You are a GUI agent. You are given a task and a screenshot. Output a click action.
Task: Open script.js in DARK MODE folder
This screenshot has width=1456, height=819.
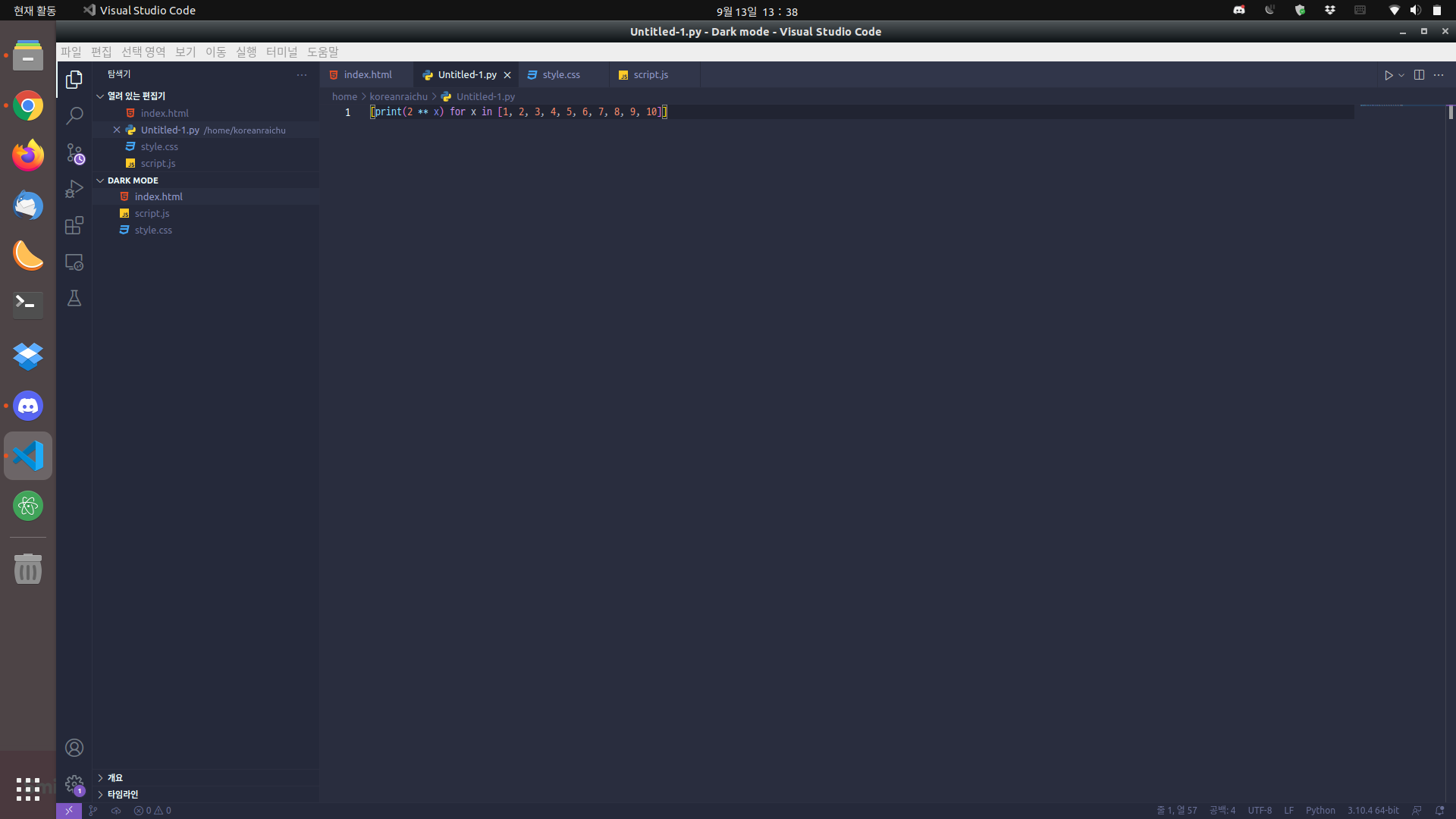(152, 213)
